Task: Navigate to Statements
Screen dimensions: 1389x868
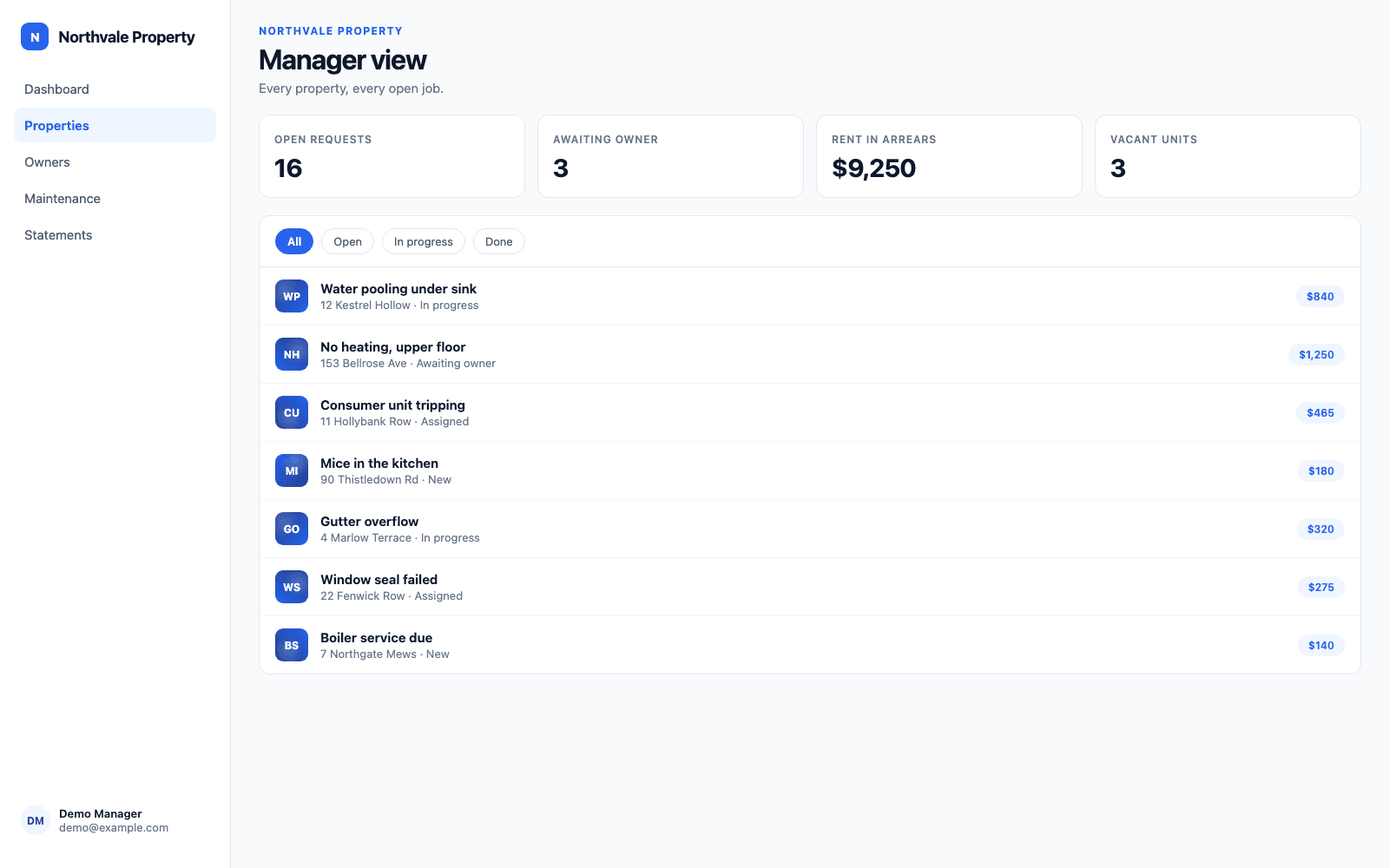Action: [x=115, y=235]
